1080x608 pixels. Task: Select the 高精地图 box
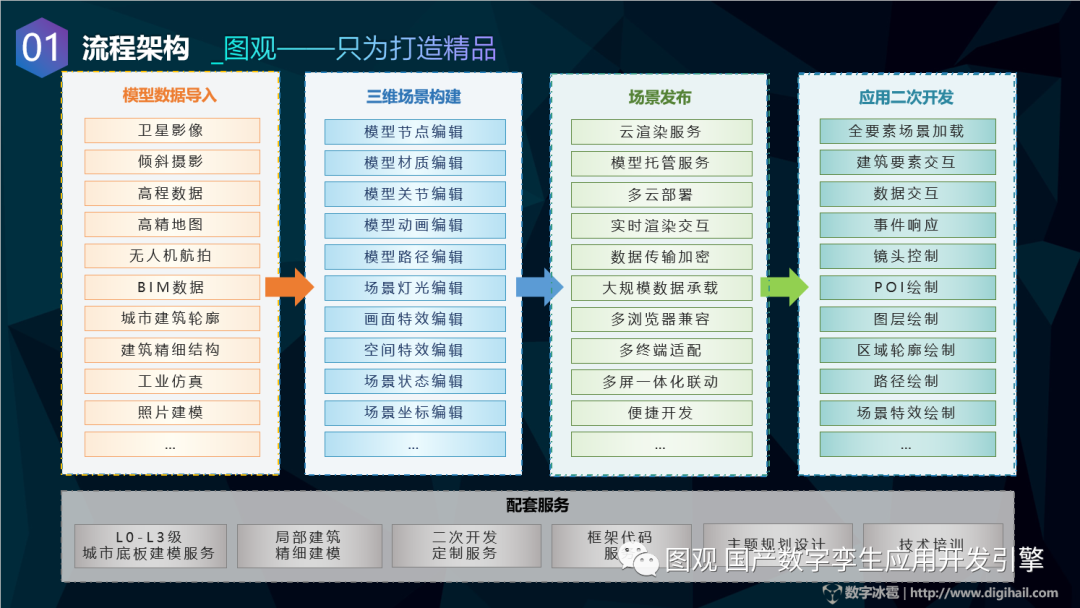point(172,224)
